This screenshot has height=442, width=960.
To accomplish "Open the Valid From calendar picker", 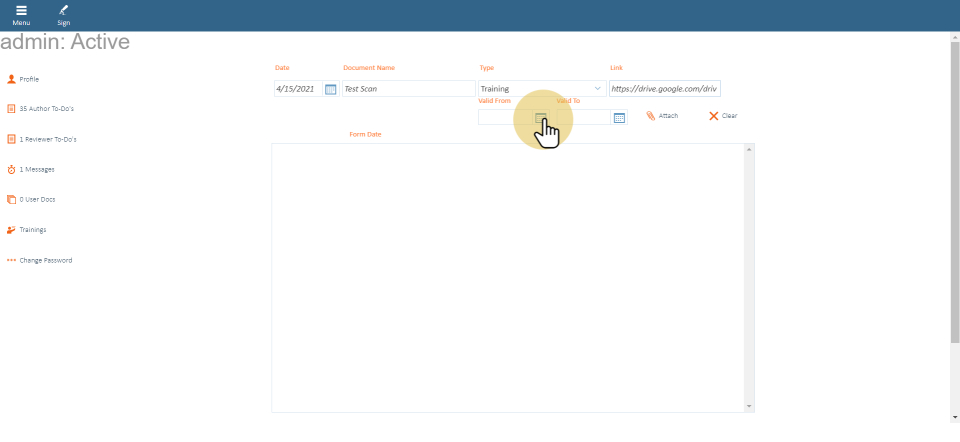I will (541, 117).
